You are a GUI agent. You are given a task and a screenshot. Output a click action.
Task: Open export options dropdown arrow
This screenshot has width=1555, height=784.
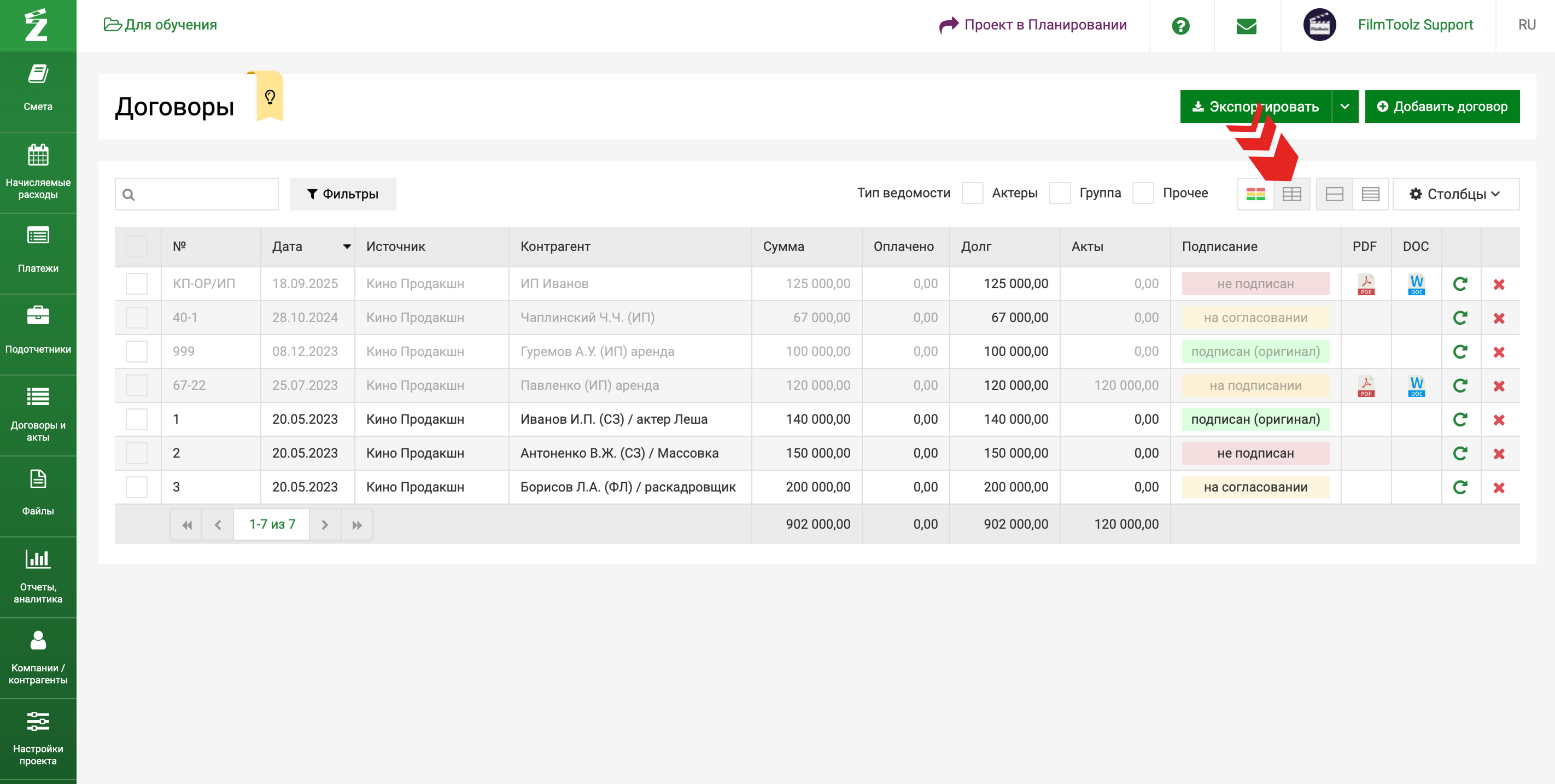(x=1345, y=107)
